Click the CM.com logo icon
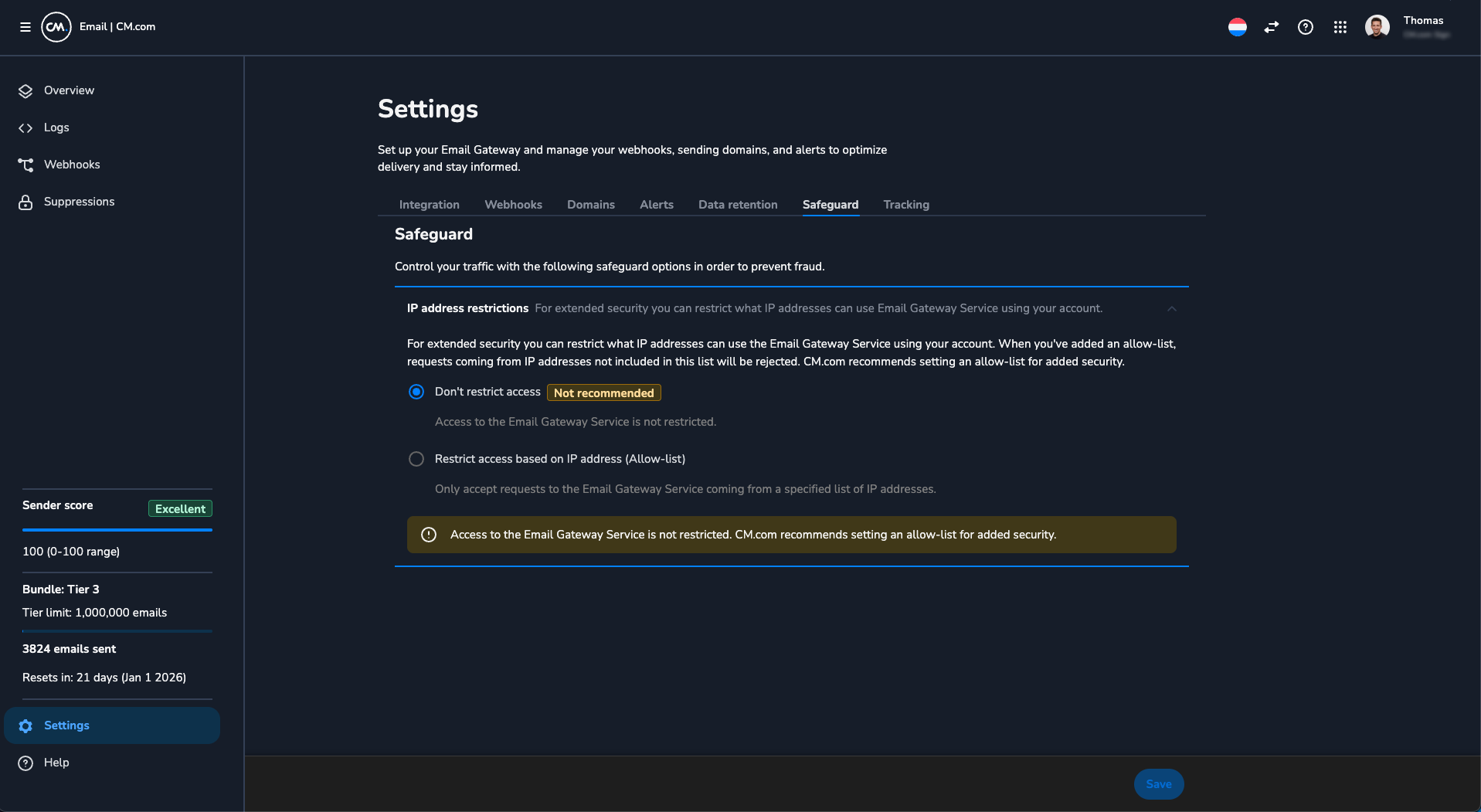 tap(56, 27)
